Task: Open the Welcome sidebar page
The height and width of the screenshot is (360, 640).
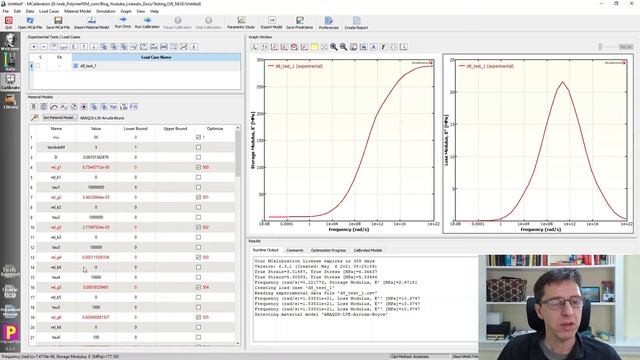Action: click(10, 42)
